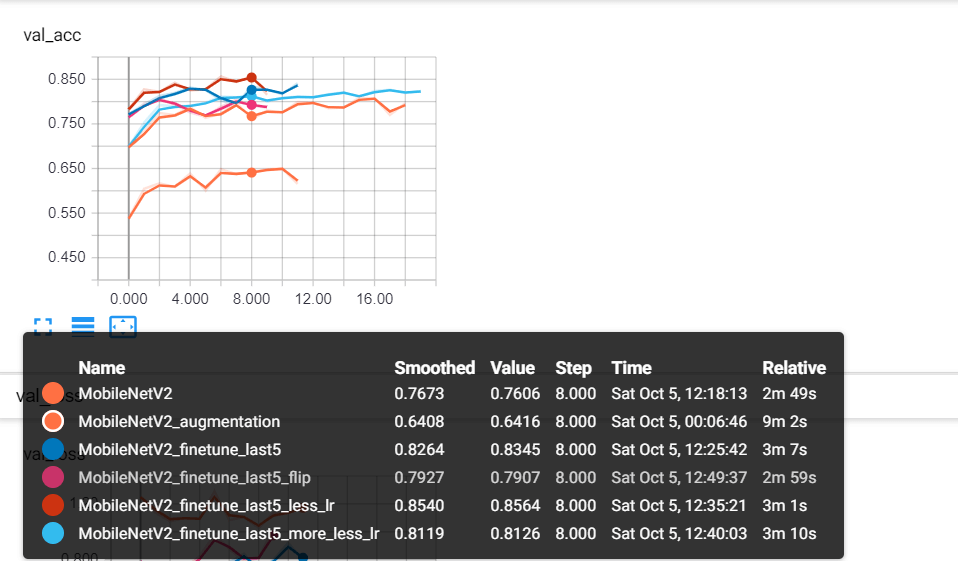Click the 16.00 x-axis tick label

click(374, 298)
